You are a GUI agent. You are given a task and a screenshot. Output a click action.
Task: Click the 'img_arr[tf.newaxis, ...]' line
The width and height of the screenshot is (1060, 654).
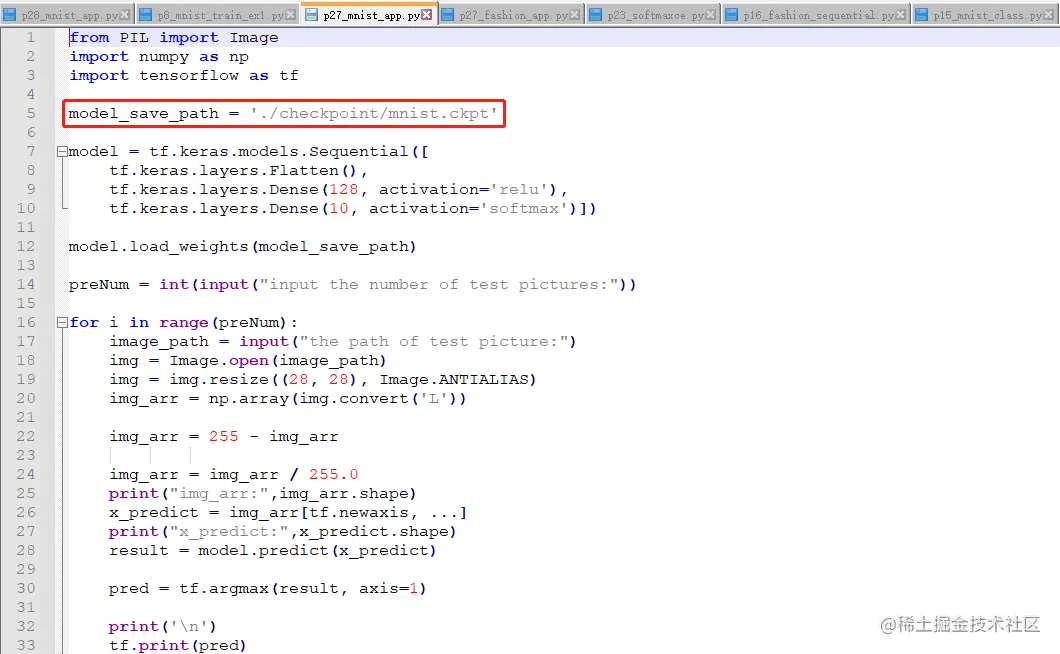point(288,513)
